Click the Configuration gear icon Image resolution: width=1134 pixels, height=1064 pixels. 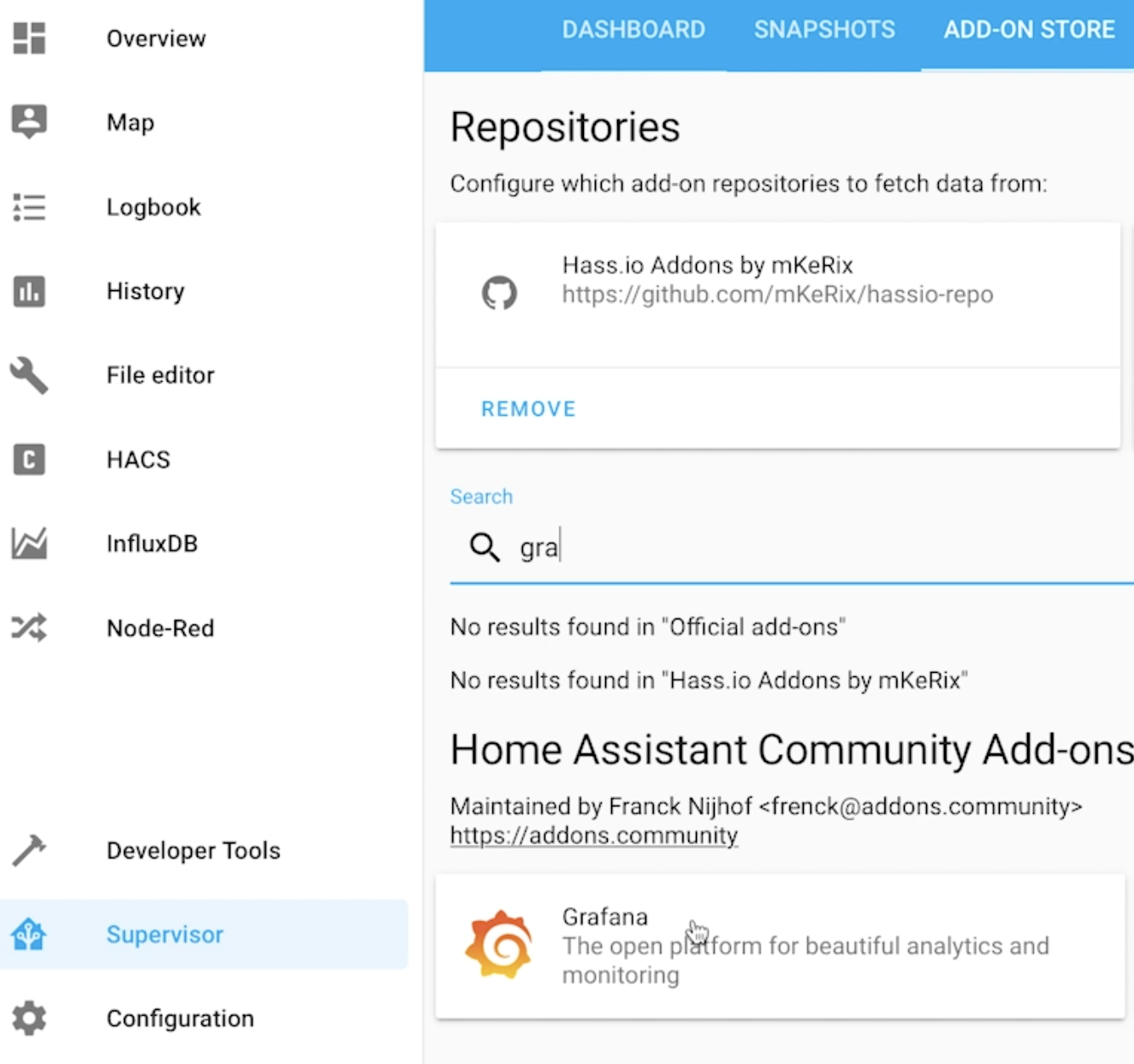29,1018
